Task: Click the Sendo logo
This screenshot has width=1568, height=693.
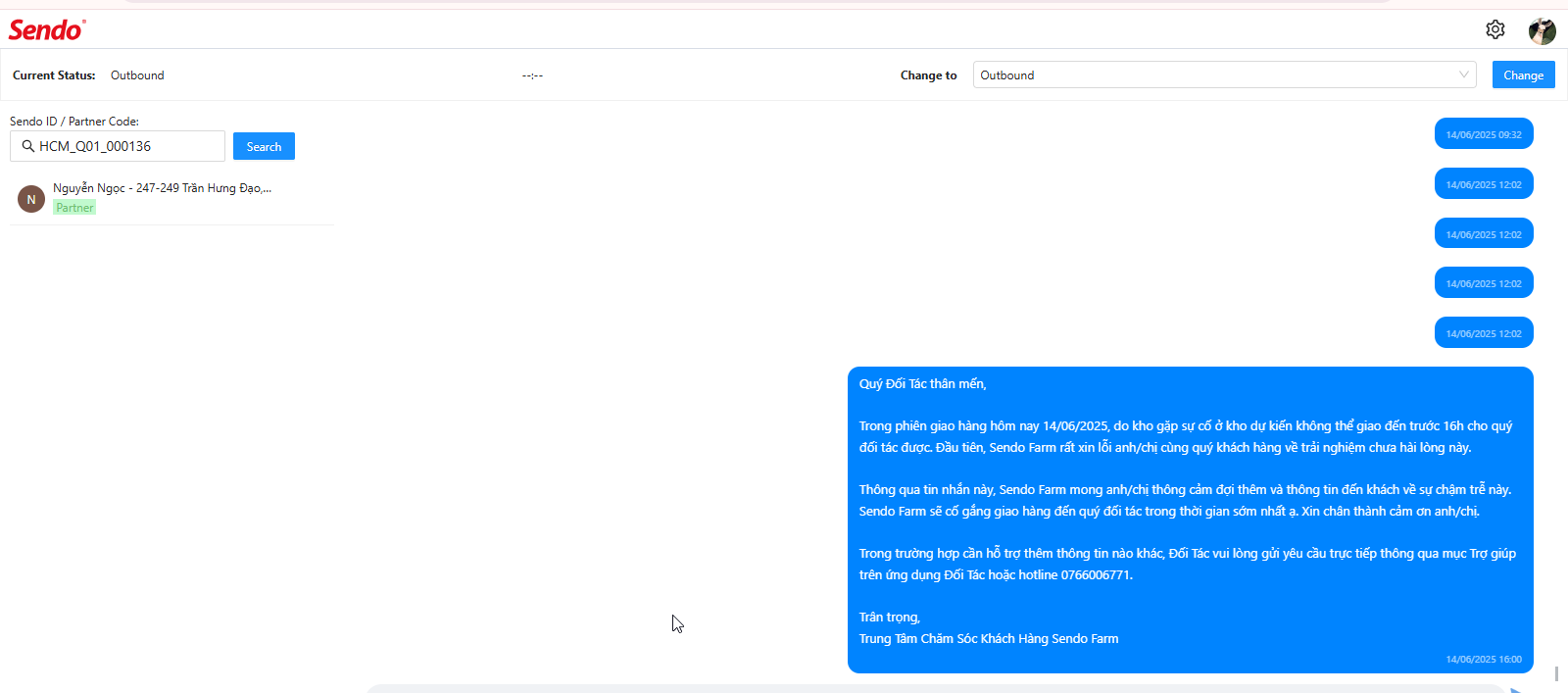Action: (47, 29)
